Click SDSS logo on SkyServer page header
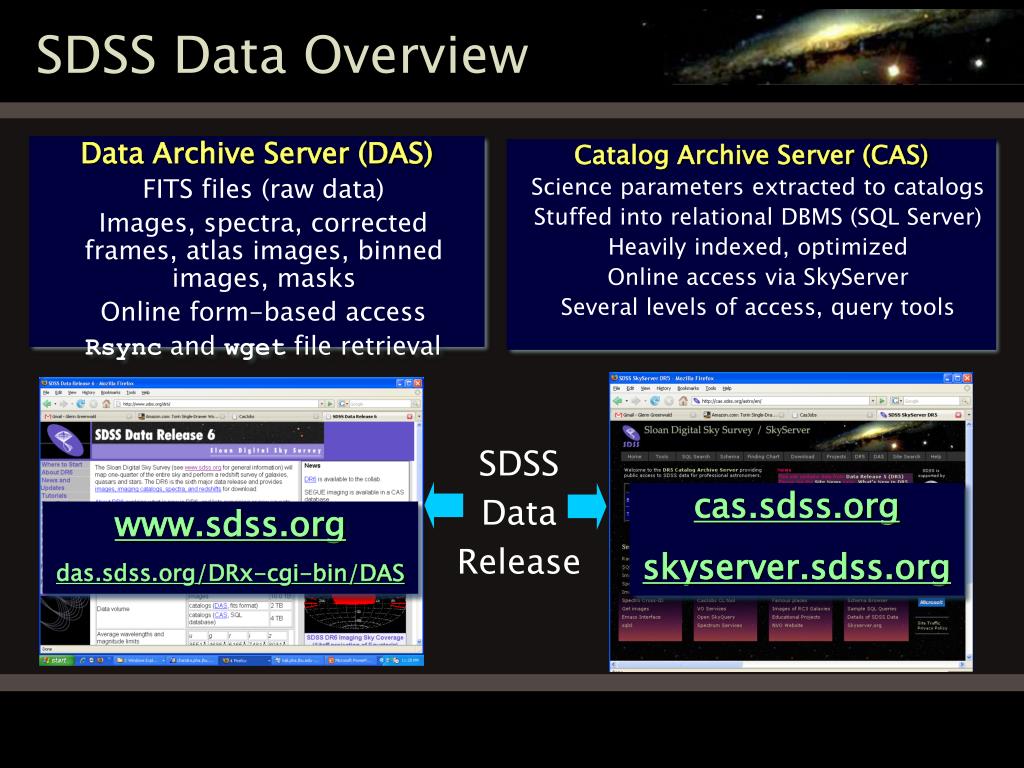Image resolution: width=1024 pixels, height=768 pixels. pyautogui.click(x=630, y=436)
